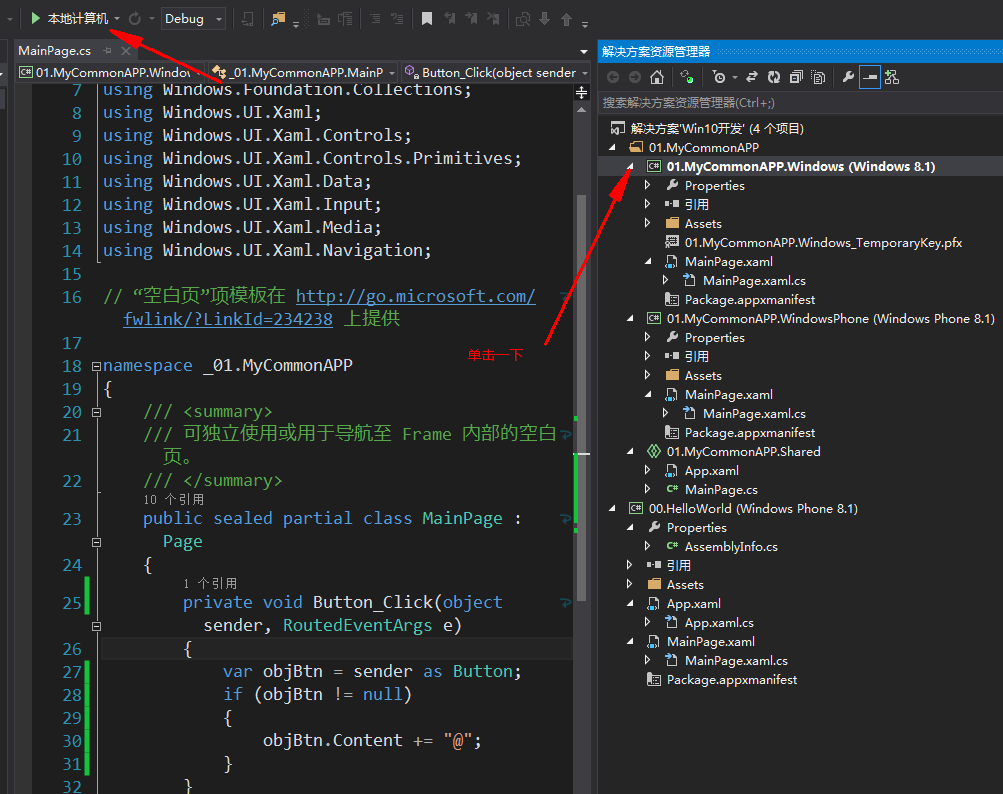
Task: Expand the Assets folder under 01.MyCommonAPP.WindowsPhone
Action: pyautogui.click(x=647, y=376)
